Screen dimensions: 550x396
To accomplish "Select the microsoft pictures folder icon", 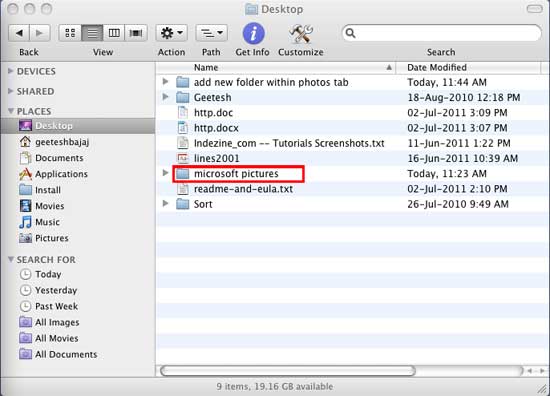I will pos(183,174).
